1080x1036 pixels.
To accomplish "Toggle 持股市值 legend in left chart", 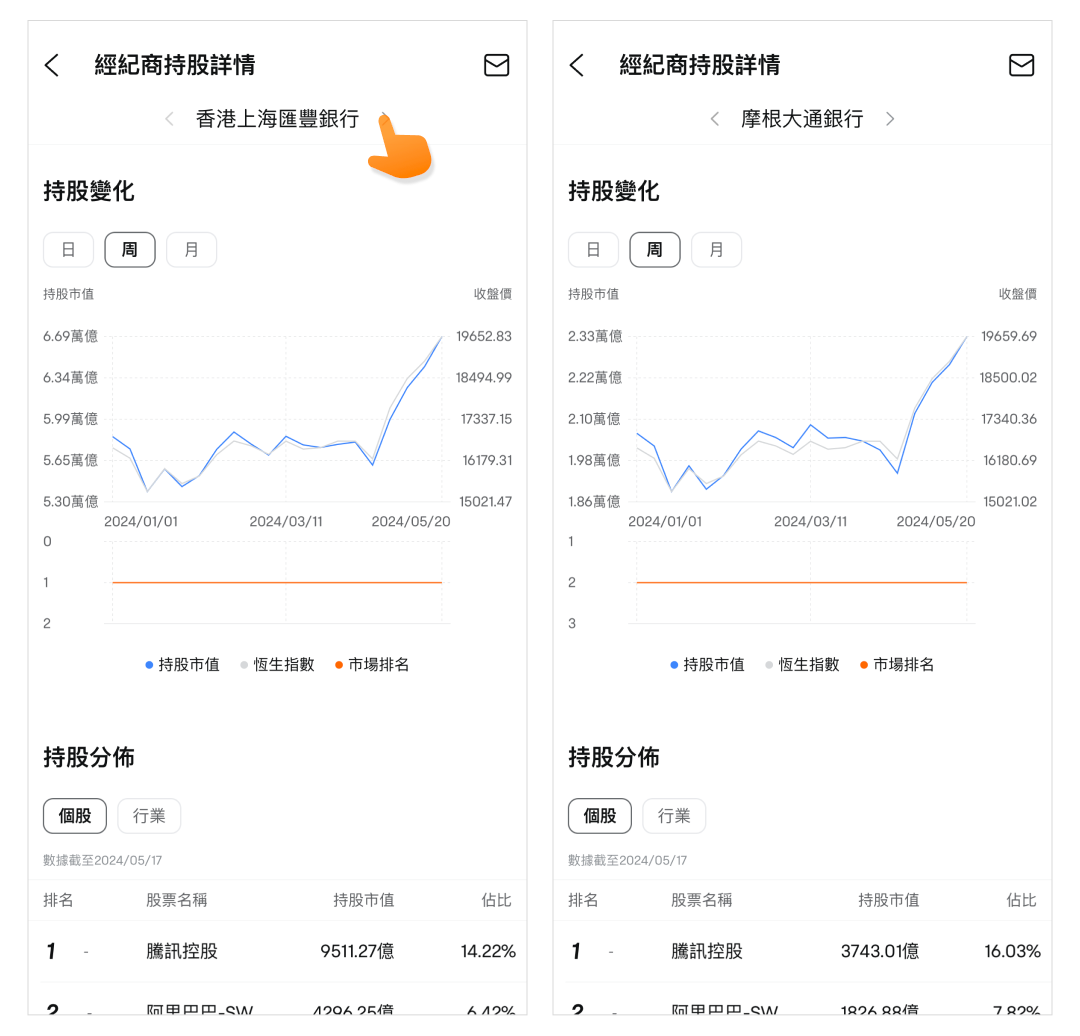I will click(x=183, y=665).
